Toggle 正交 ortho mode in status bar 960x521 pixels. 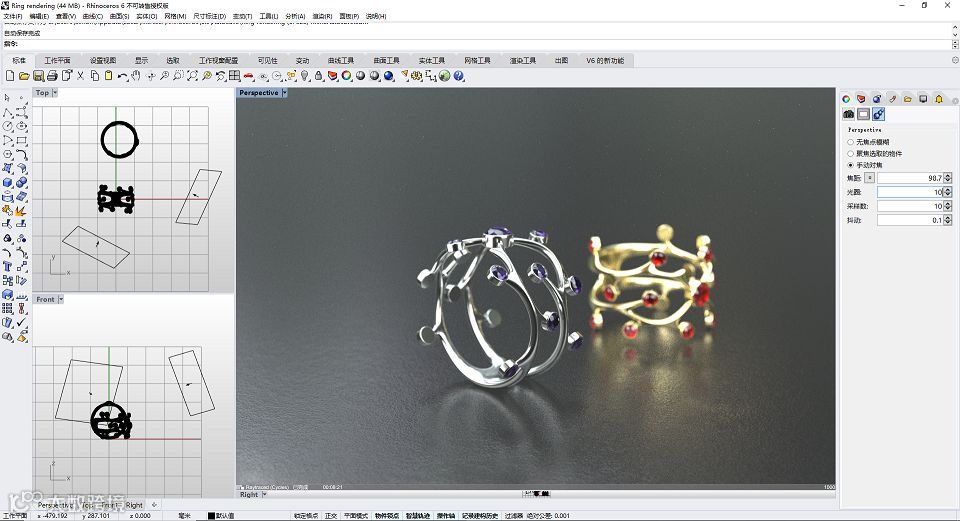(331, 516)
